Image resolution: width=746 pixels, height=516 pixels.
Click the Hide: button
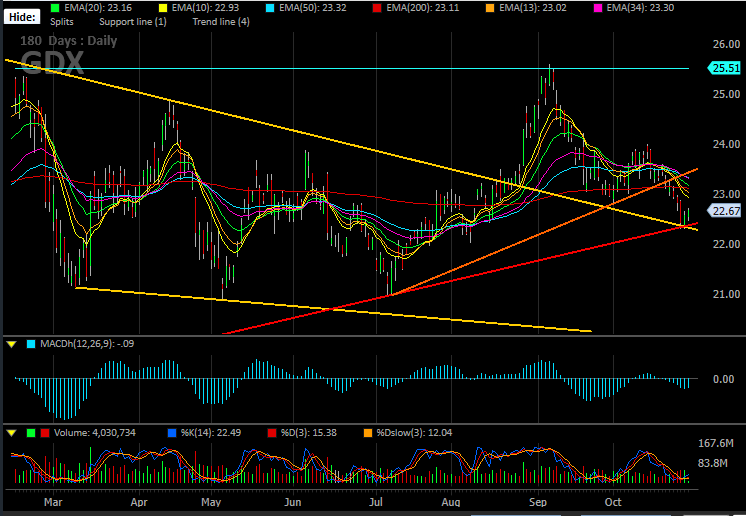pyautogui.click(x=22, y=17)
